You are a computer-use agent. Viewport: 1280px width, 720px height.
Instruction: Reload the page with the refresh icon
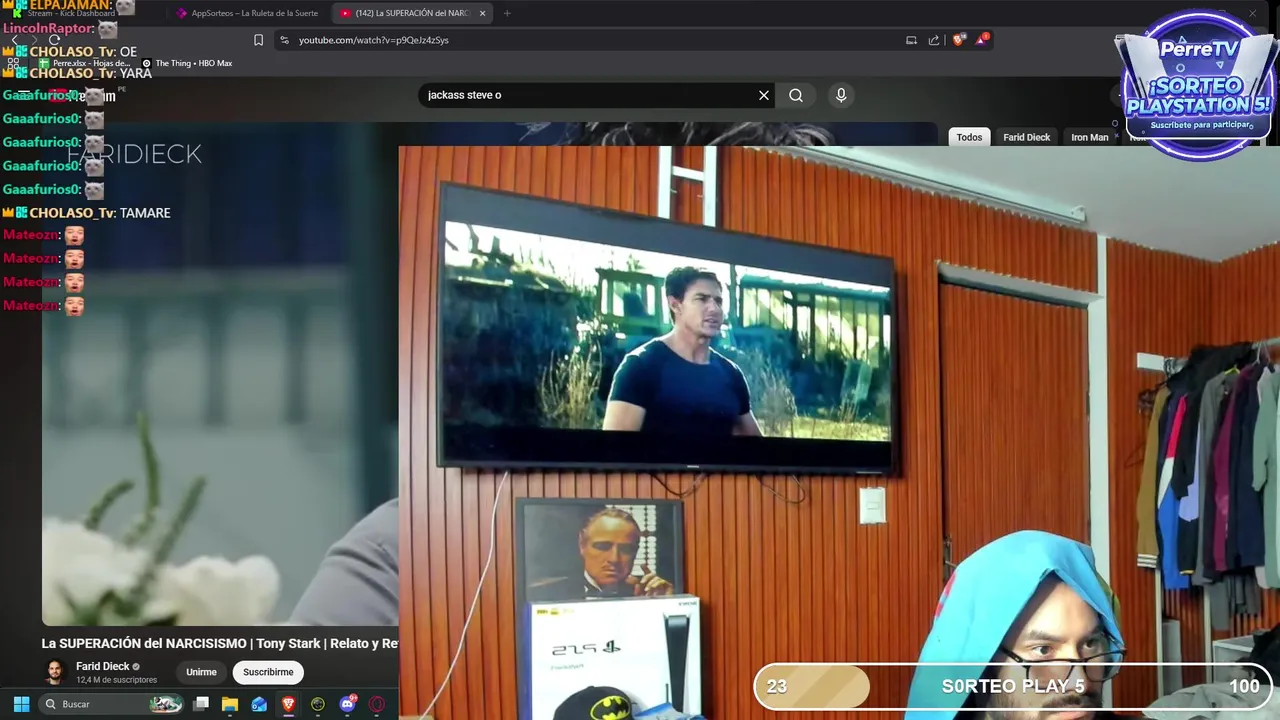tap(55, 40)
